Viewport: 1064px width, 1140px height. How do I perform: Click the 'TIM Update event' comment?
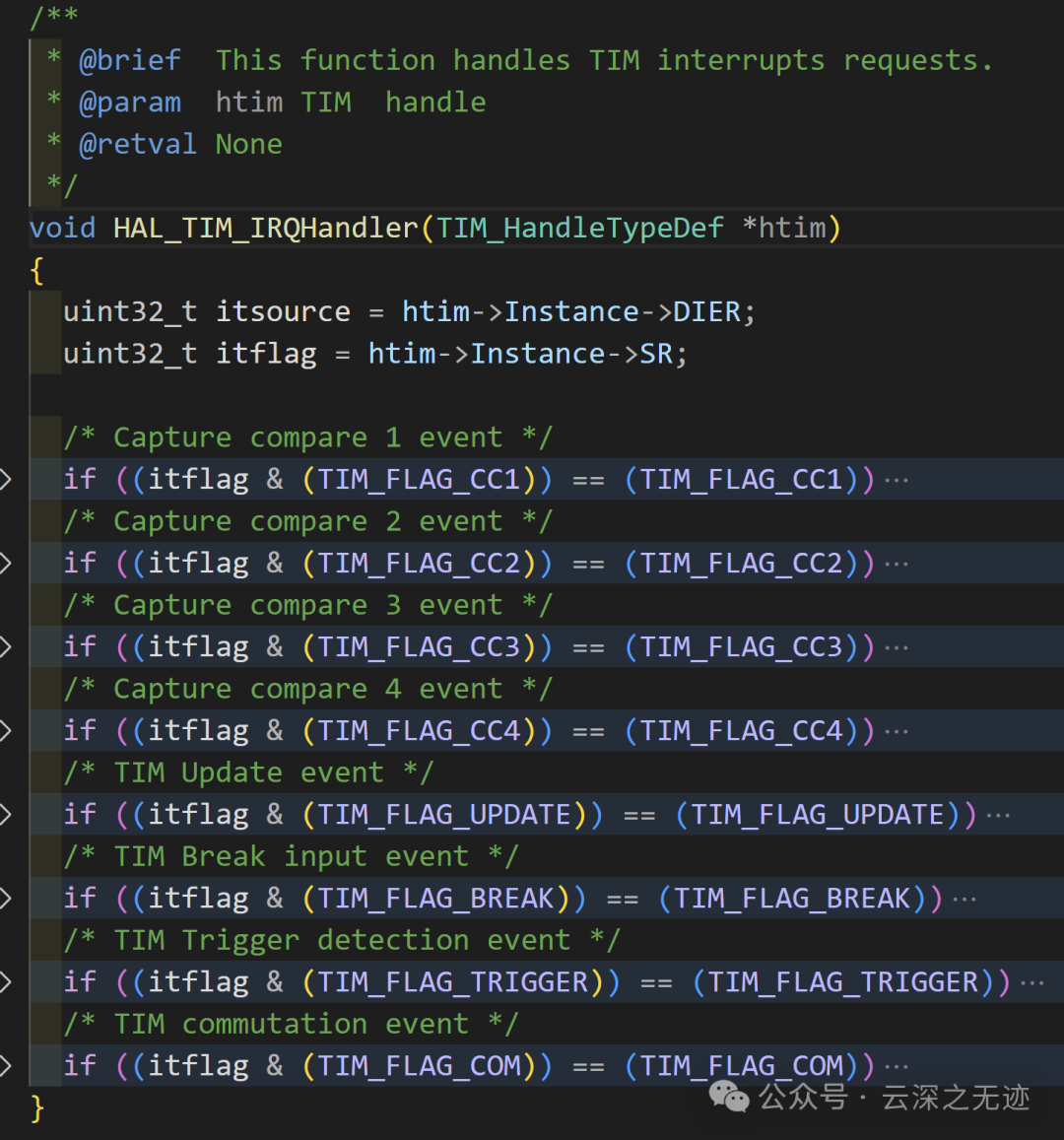(x=248, y=772)
